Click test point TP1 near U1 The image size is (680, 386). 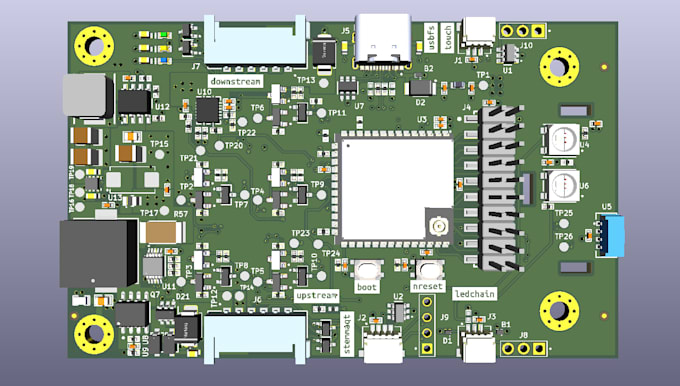click(x=483, y=85)
